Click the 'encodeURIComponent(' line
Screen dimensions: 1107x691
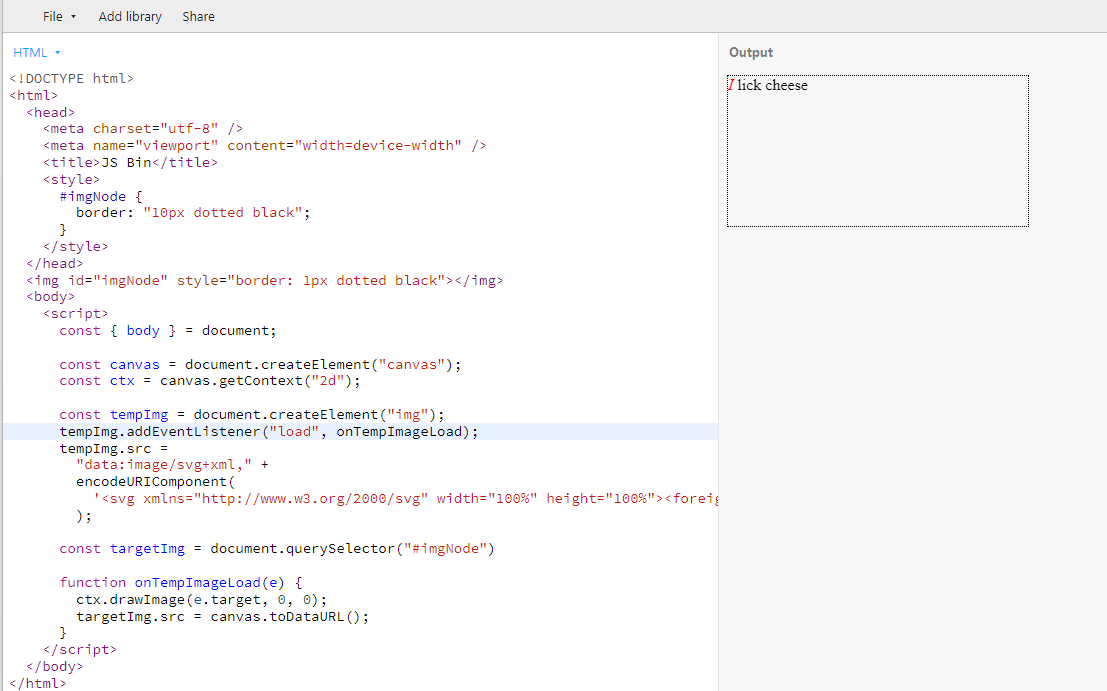[x=155, y=481]
